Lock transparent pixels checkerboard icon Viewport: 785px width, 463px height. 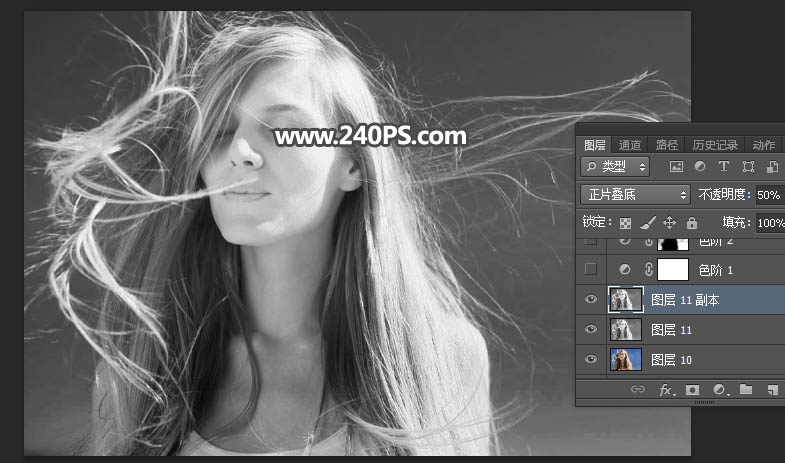[625, 223]
